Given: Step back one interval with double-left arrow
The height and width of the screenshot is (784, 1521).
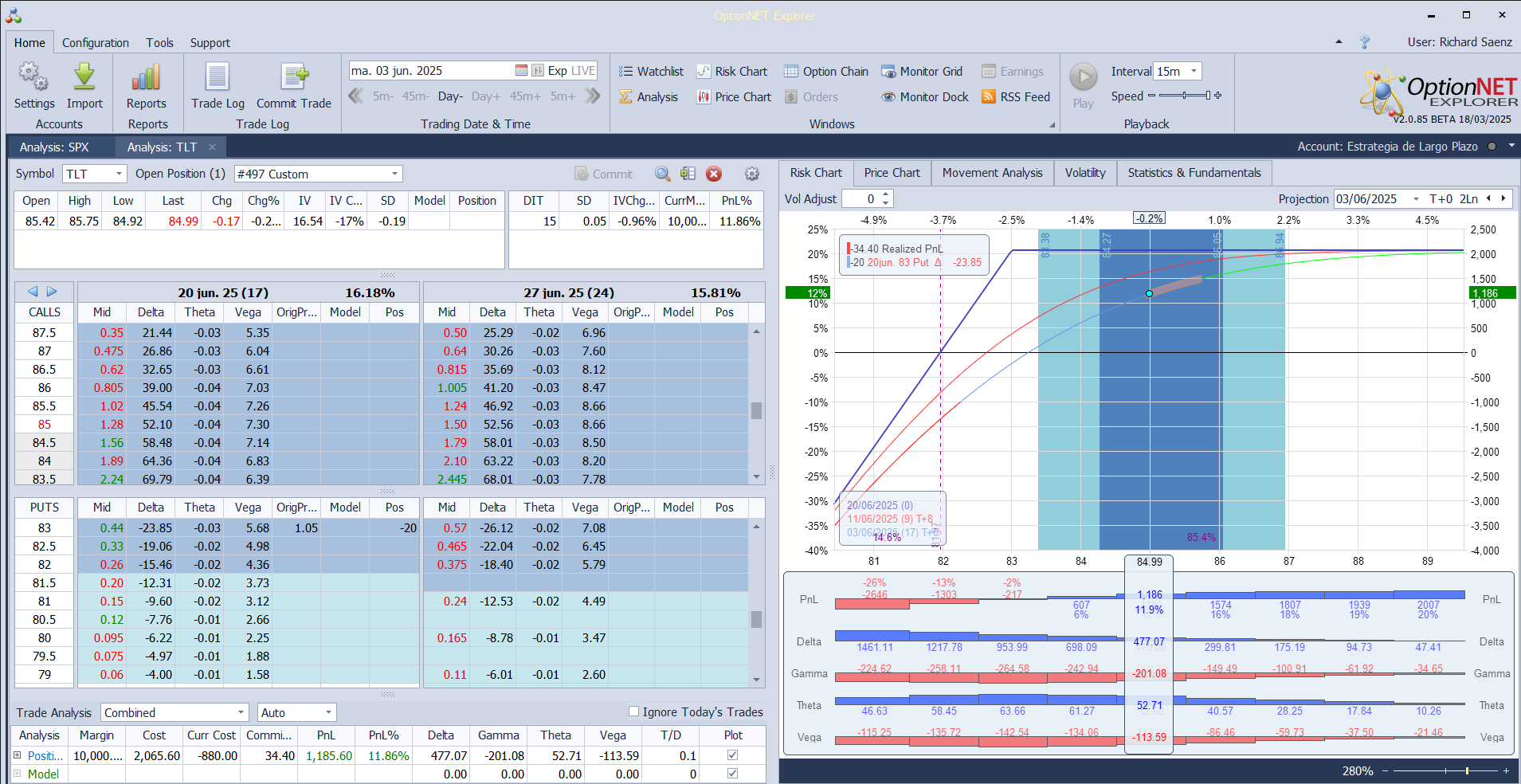Looking at the screenshot, I should [x=356, y=96].
